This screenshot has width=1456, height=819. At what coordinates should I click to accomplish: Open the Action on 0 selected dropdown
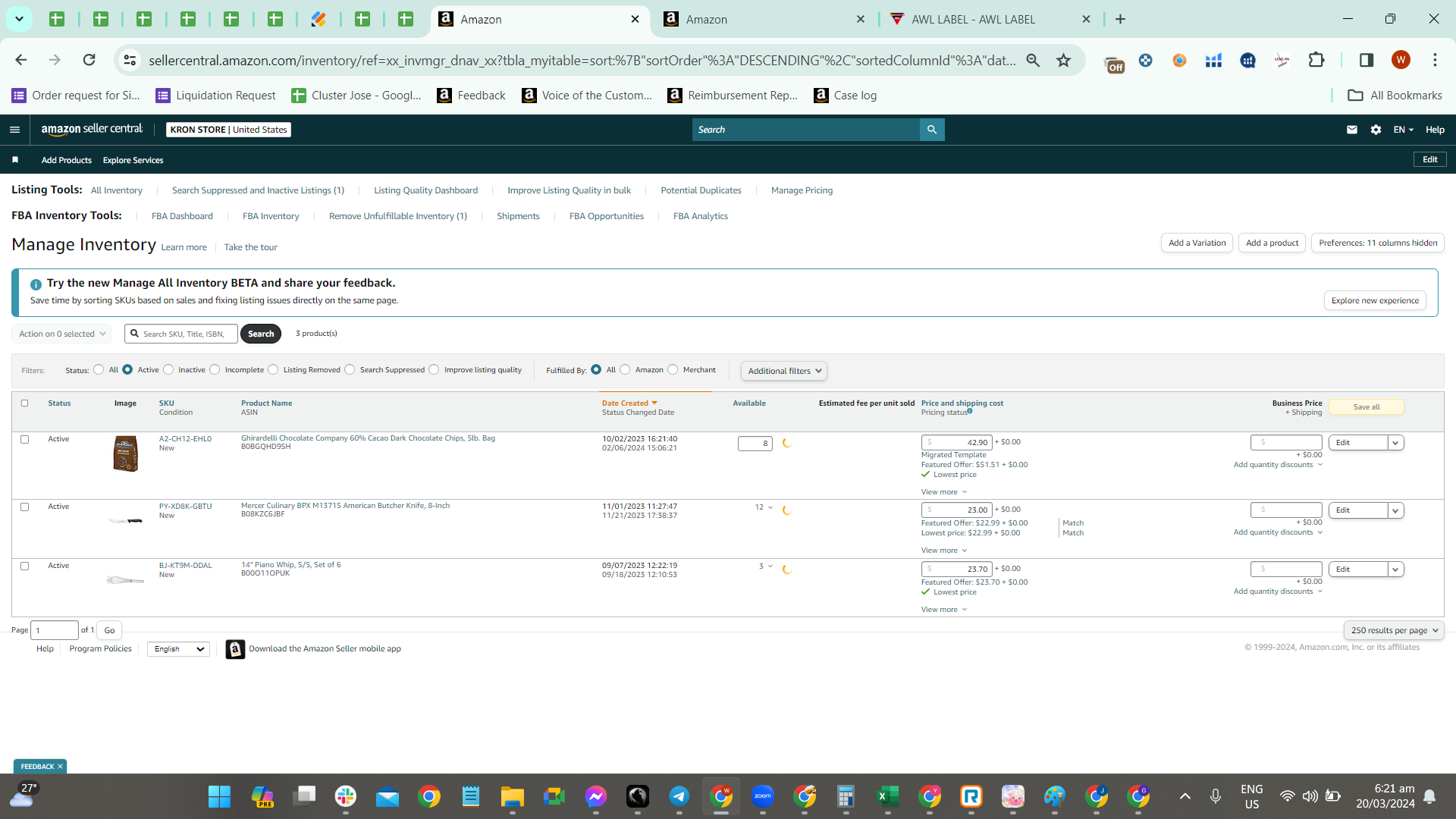[x=61, y=334]
